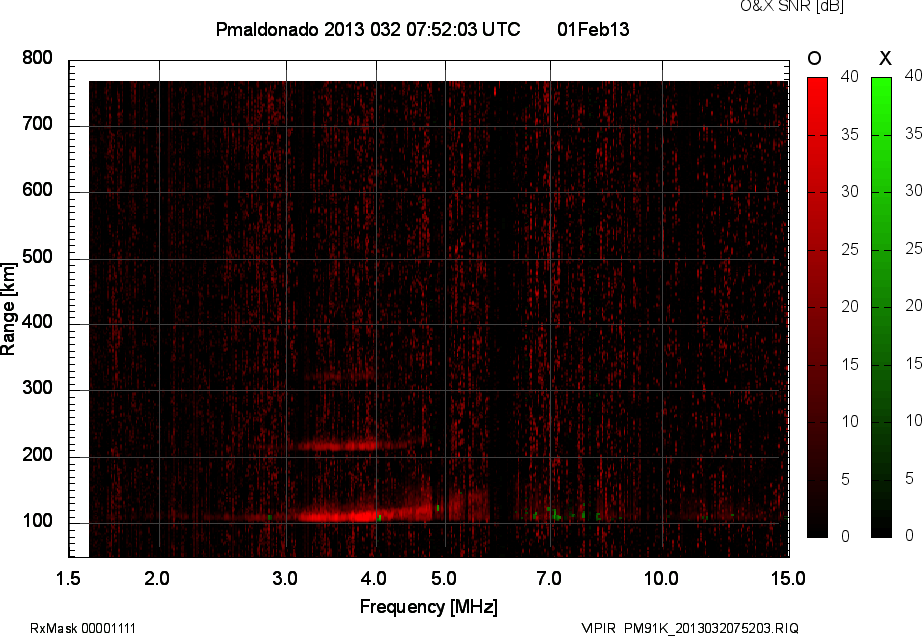This screenshot has width=922, height=636.
Task: Click the 30 label on the O colorbar
Action: point(850,192)
